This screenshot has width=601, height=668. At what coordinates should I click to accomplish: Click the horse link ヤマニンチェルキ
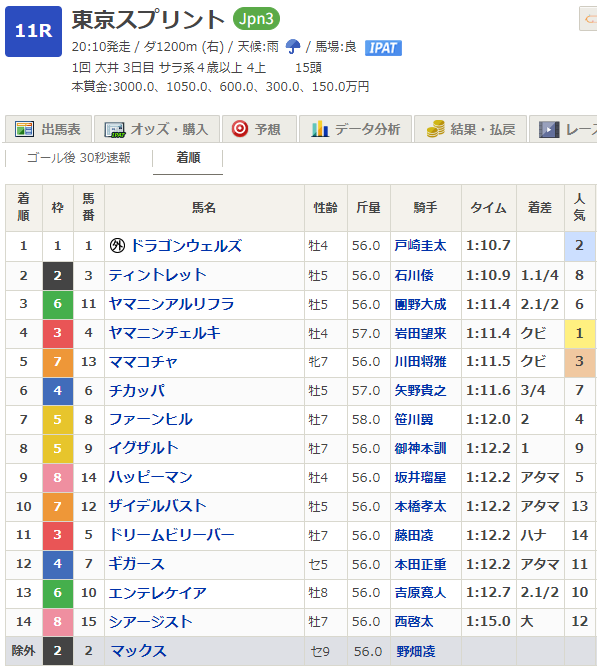tap(165, 333)
